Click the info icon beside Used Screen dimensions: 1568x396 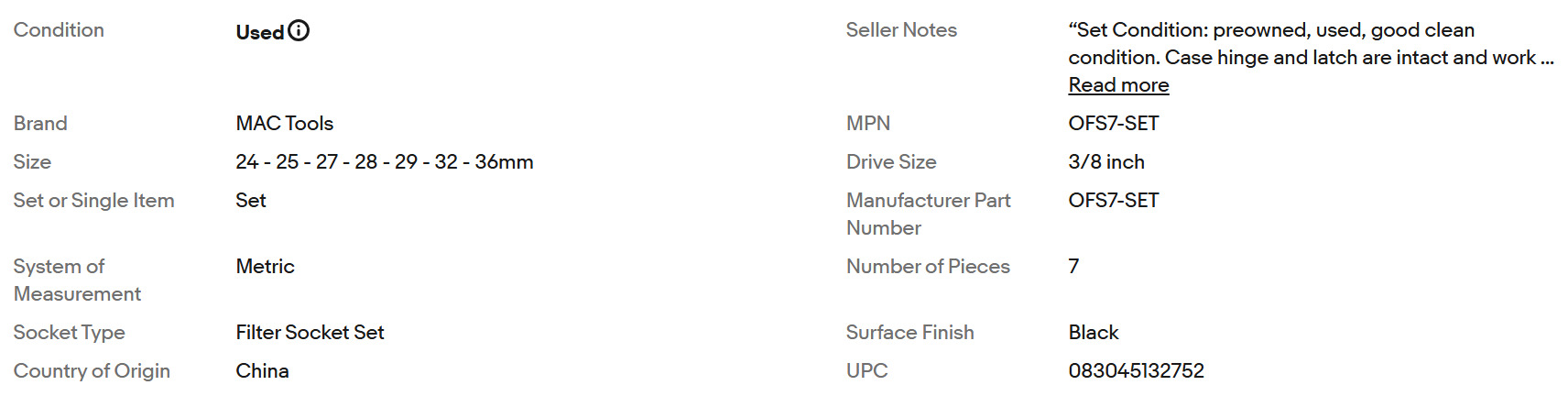(x=299, y=31)
